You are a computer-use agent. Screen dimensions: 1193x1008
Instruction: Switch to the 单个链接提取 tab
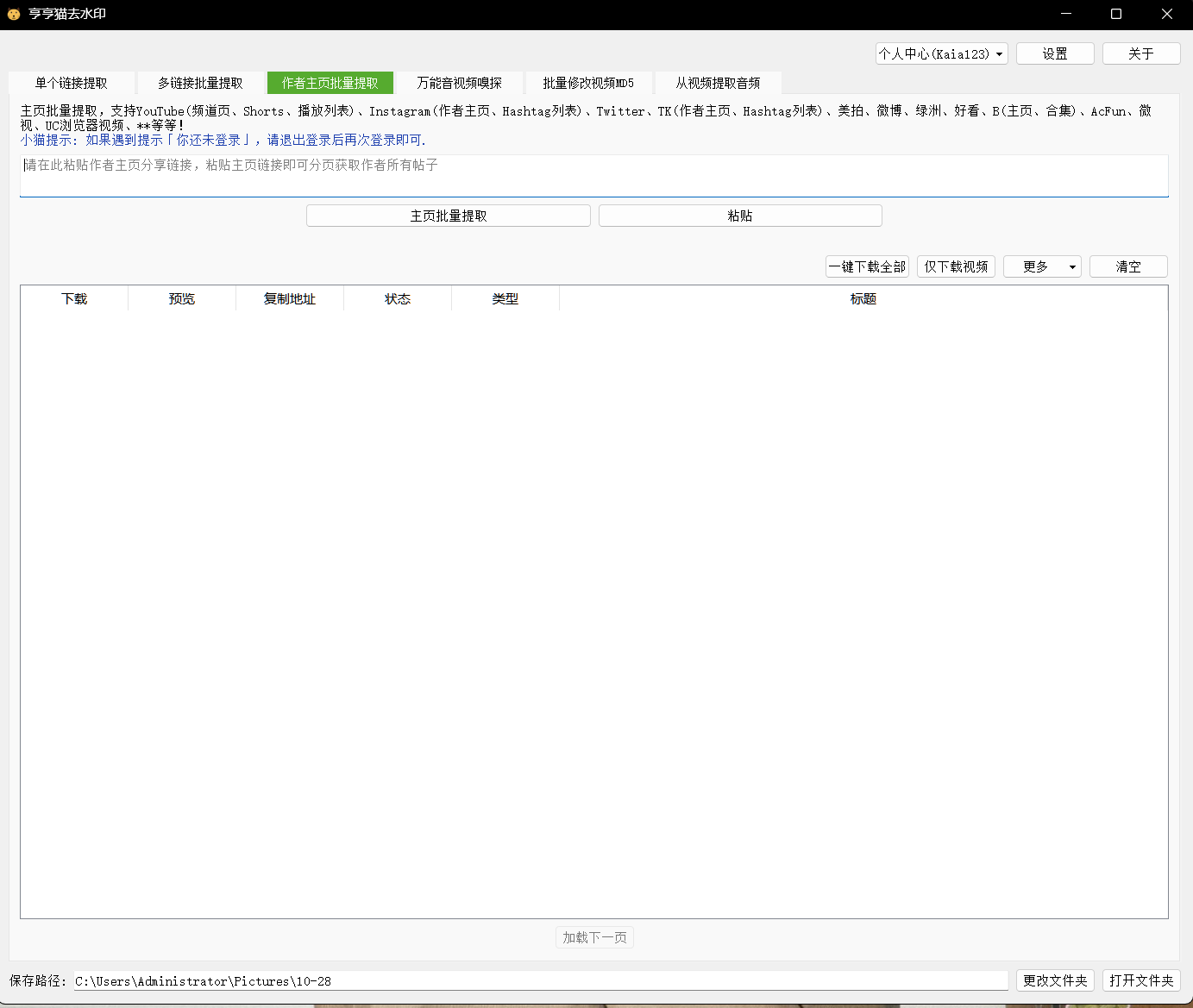[72, 83]
